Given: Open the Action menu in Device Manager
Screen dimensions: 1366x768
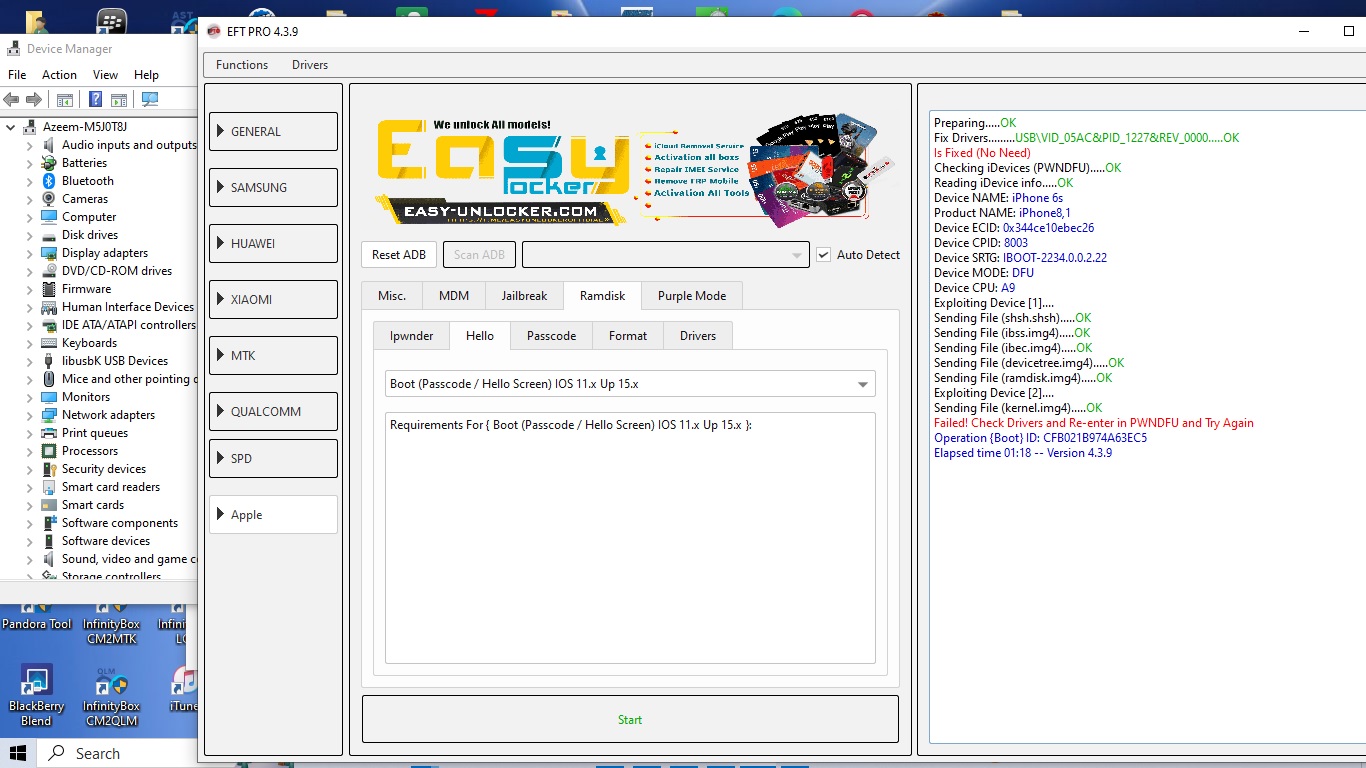Looking at the screenshot, I should click(59, 75).
